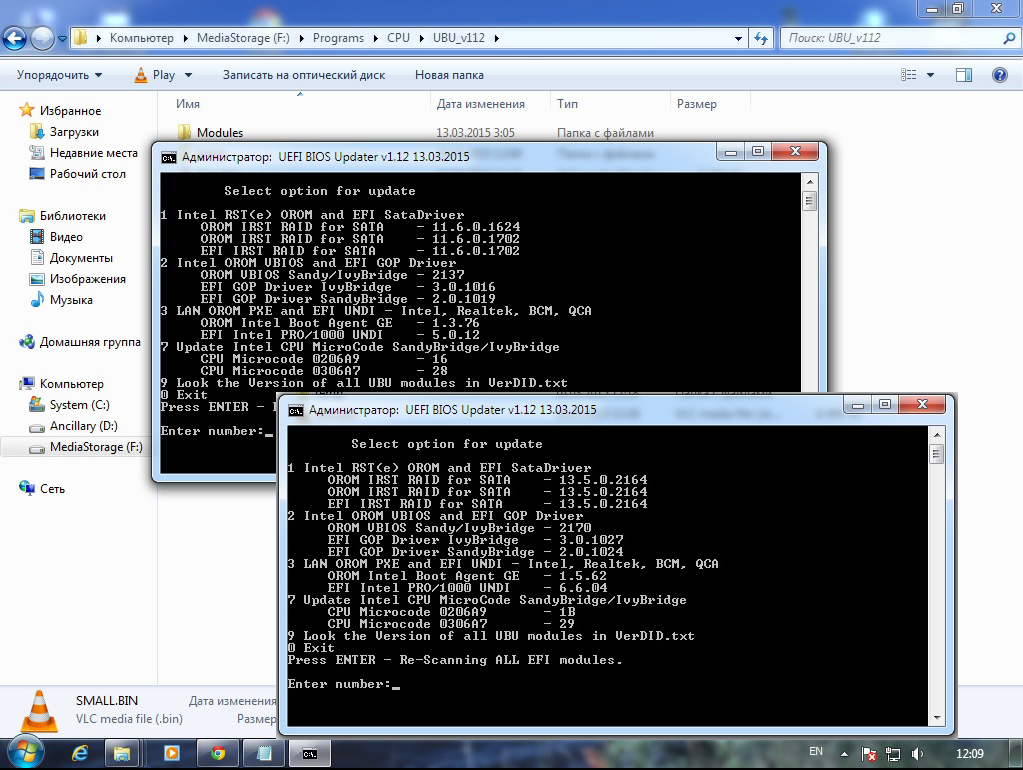Select CPU in the address breadcrumb
1023x770 pixels.
tap(398, 38)
